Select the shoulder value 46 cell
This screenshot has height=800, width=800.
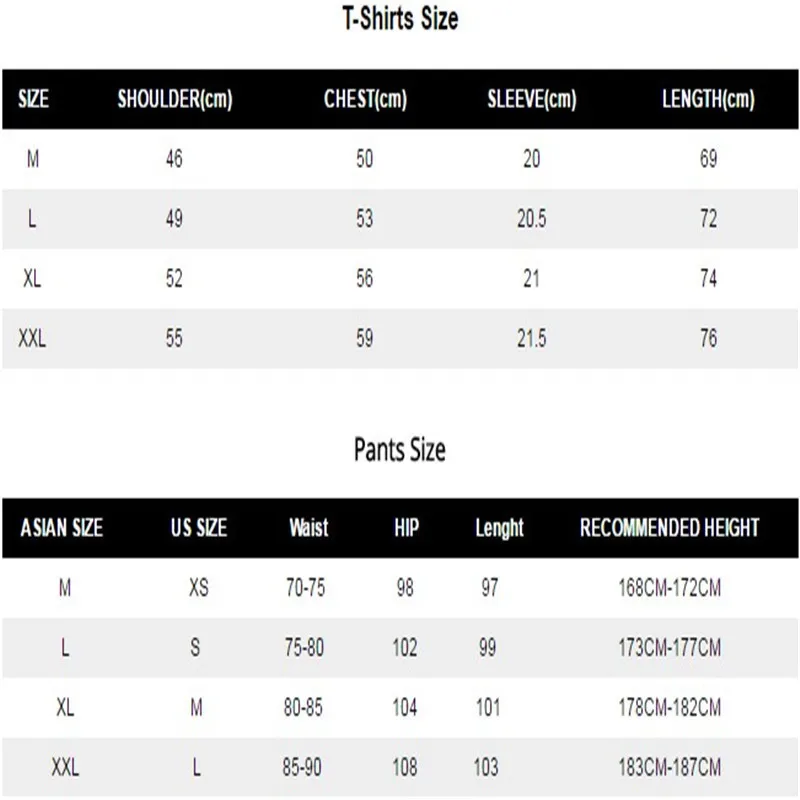point(174,159)
